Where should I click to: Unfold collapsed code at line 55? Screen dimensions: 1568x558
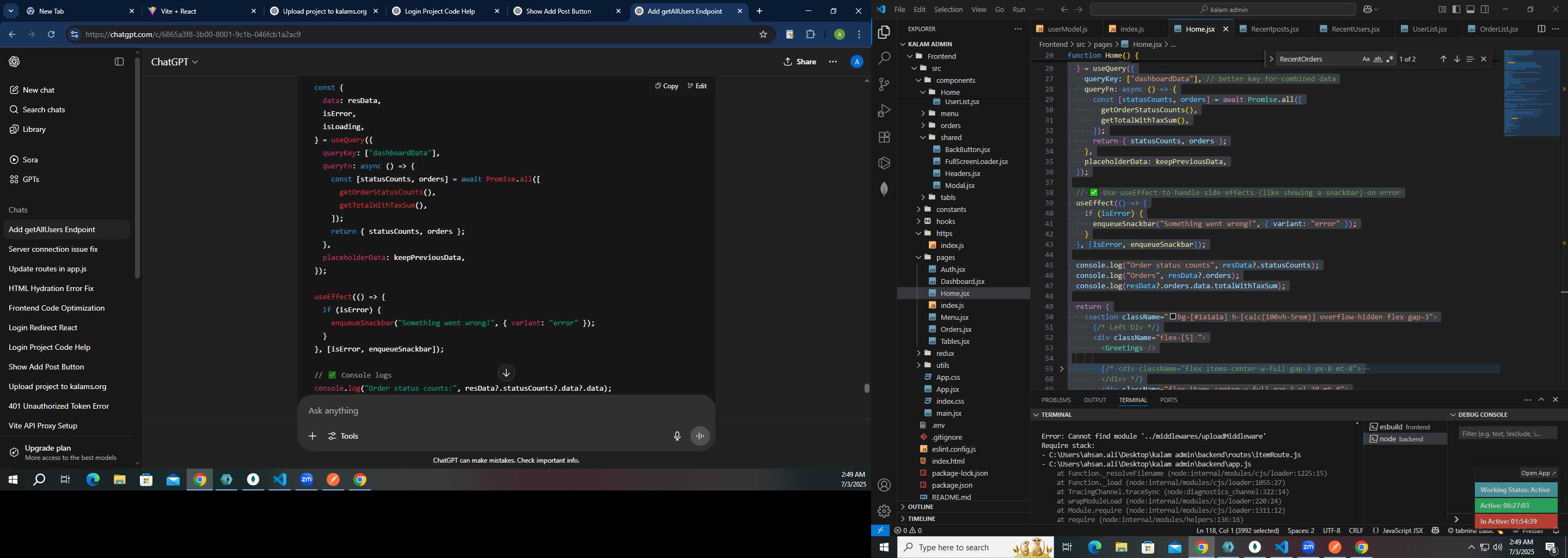point(1062,368)
